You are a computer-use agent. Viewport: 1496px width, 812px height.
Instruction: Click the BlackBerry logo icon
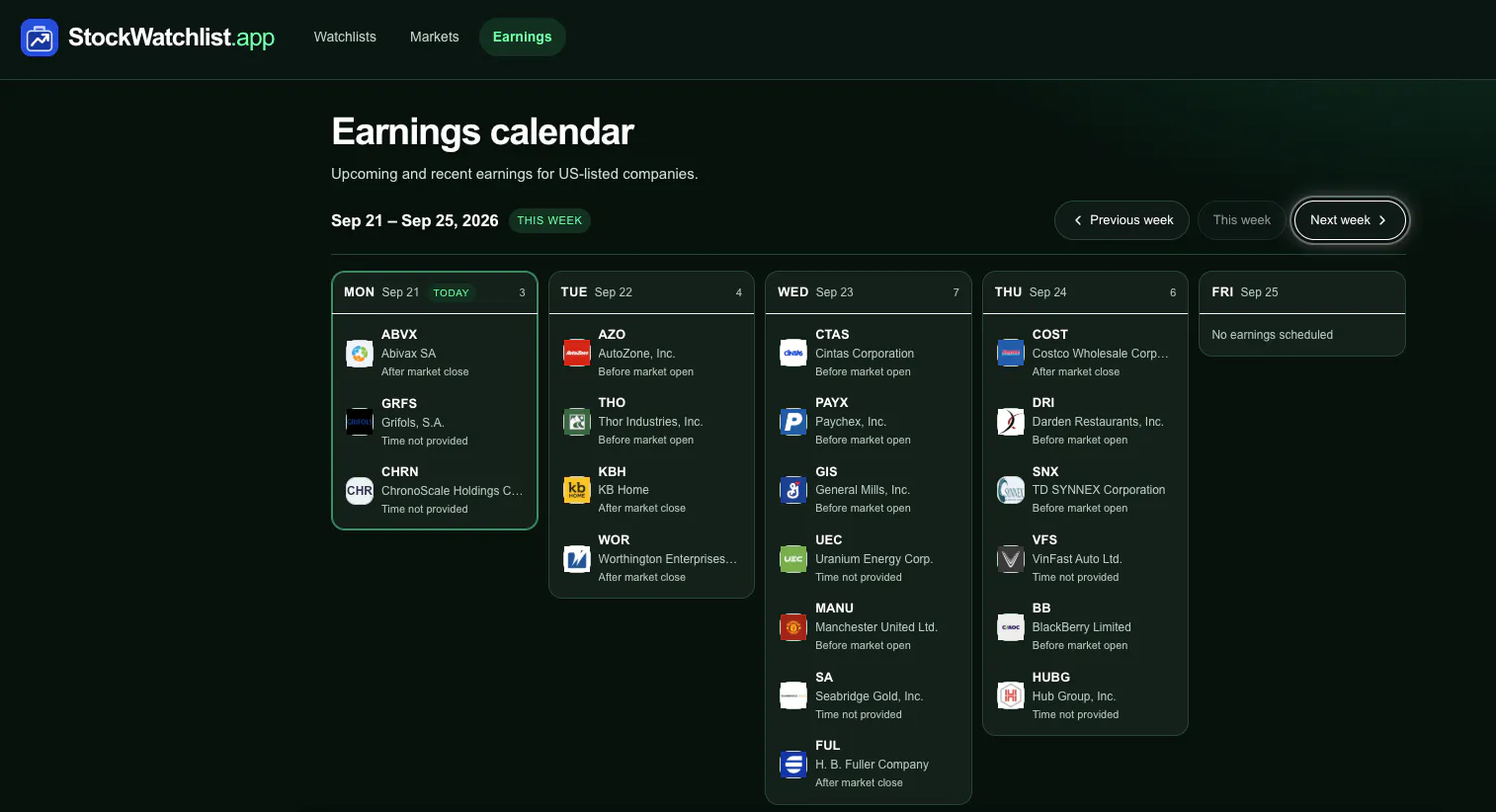click(x=1011, y=627)
